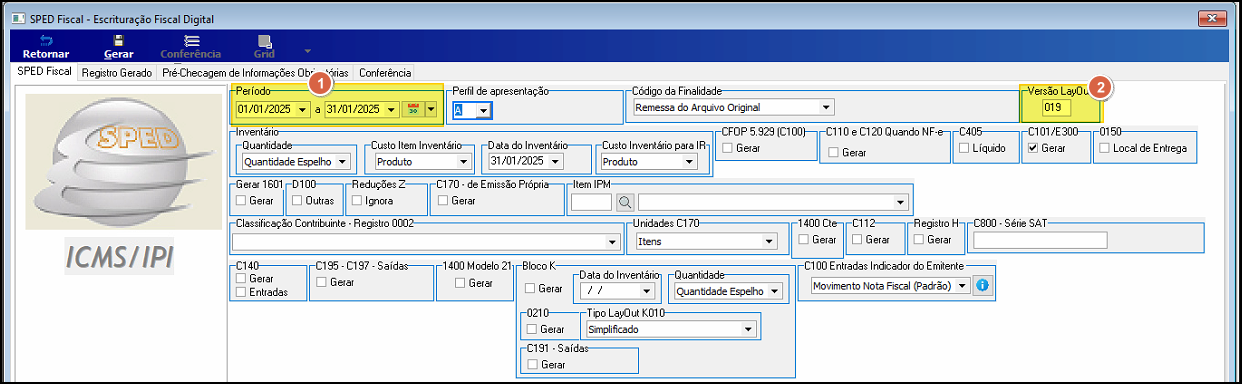Viewport: 1242px width, 384px height.
Task: Open the Pré-Checagem de Informações tab
Action: pyautogui.click(x=256, y=73)
